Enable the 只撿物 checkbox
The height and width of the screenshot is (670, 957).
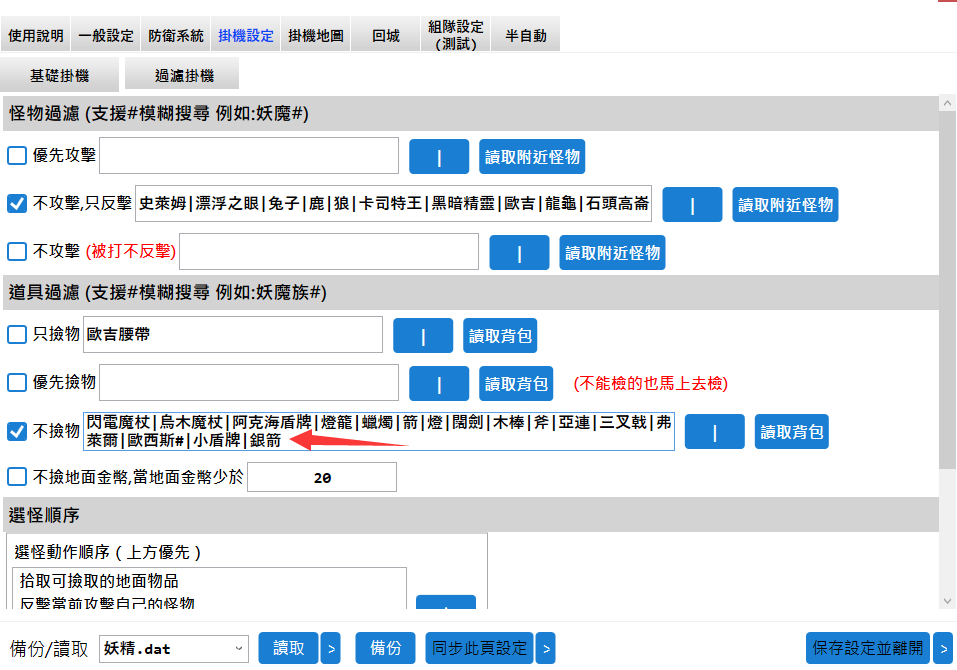pos(17,334)
